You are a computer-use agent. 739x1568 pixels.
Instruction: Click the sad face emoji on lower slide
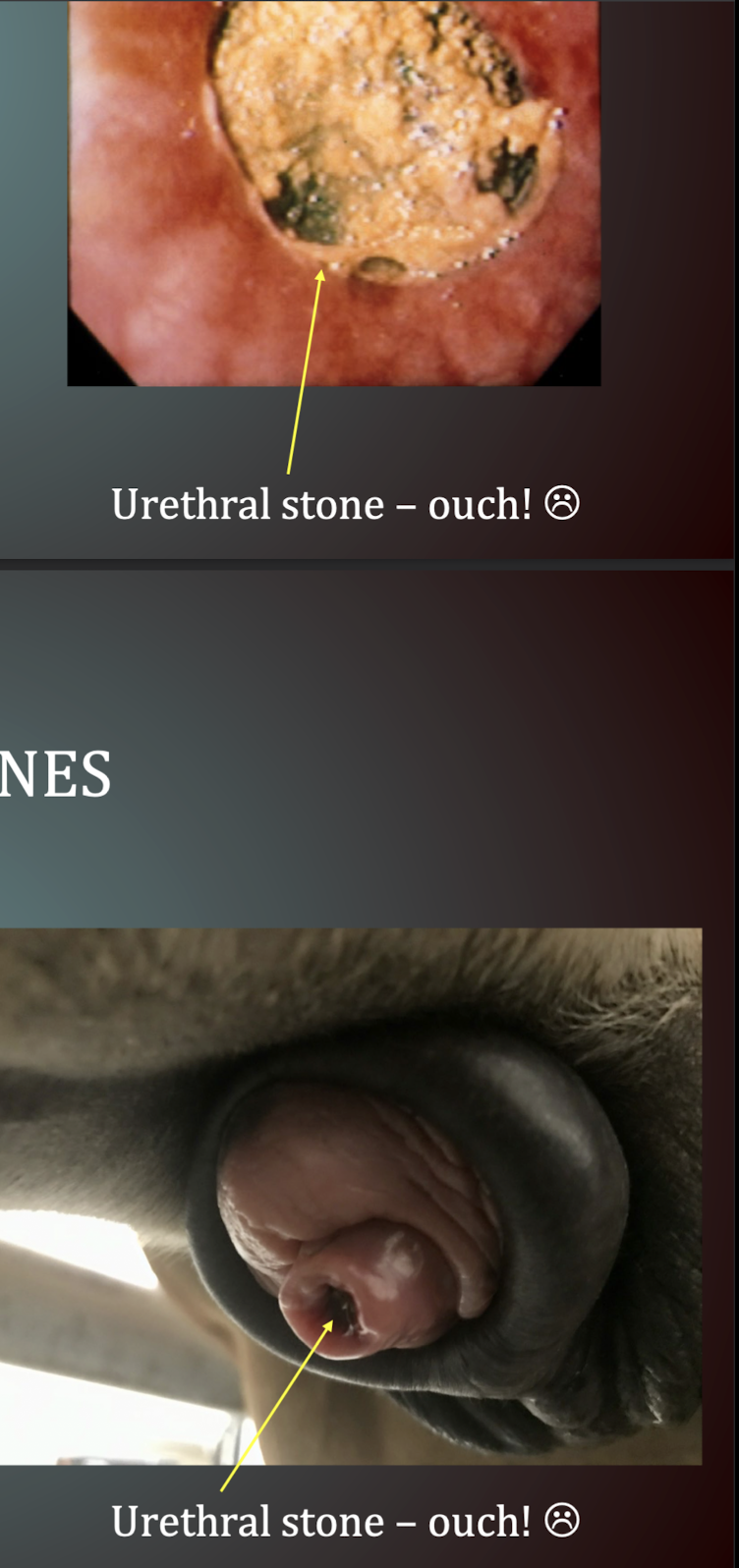click(x=562, y=1520)
